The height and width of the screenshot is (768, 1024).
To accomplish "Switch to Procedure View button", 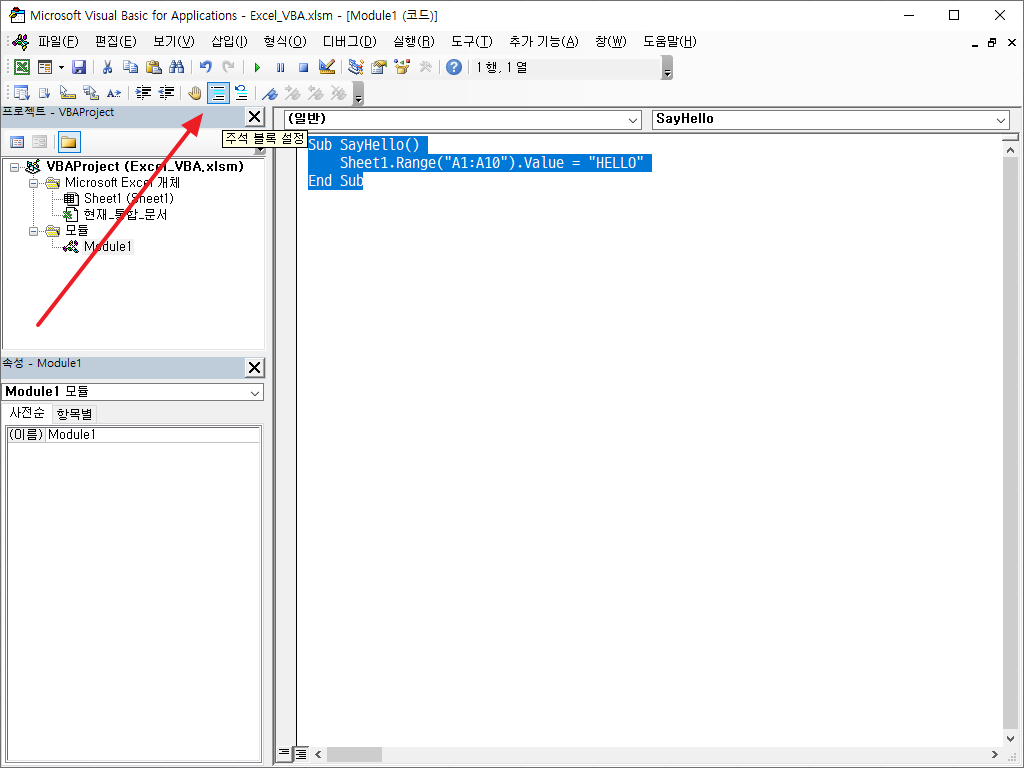I will click(x=284, y=754).
